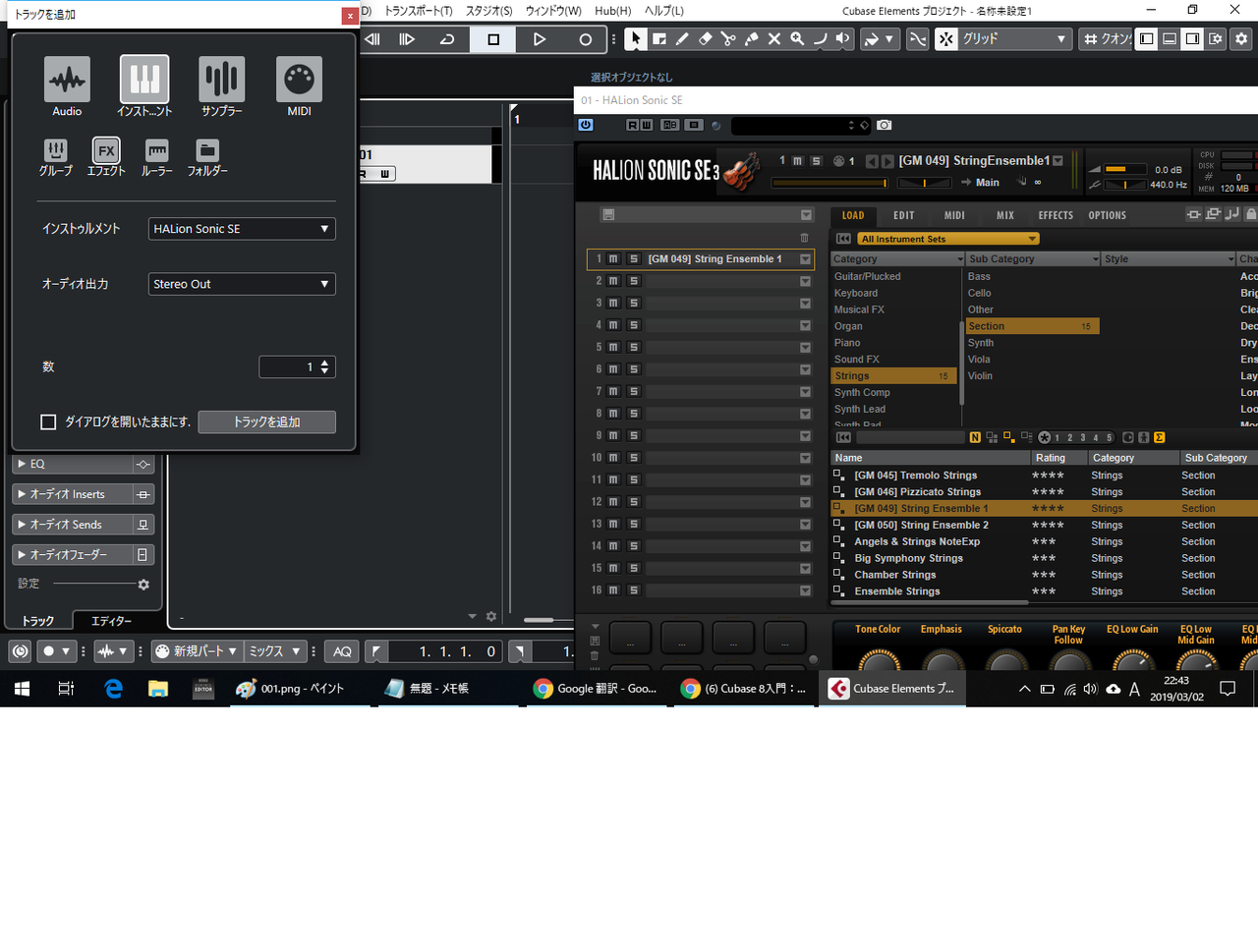Toggle the Snap button in the toolbar
This screenshot has width=1258, height=952.
945,39
